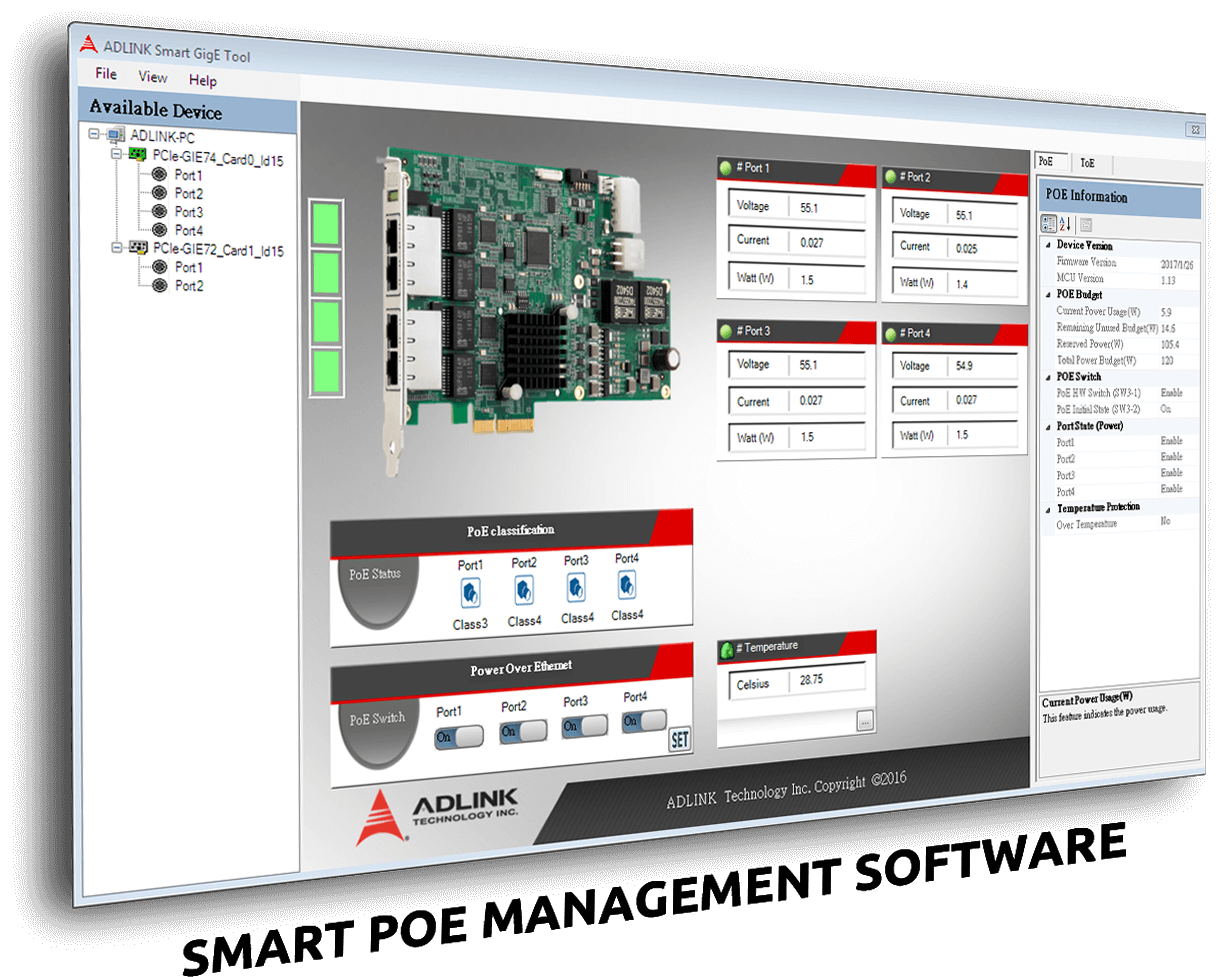
Task: Collapse the PCIe-GIE74_Card0_Id15 node
Action: pos(116,156)
